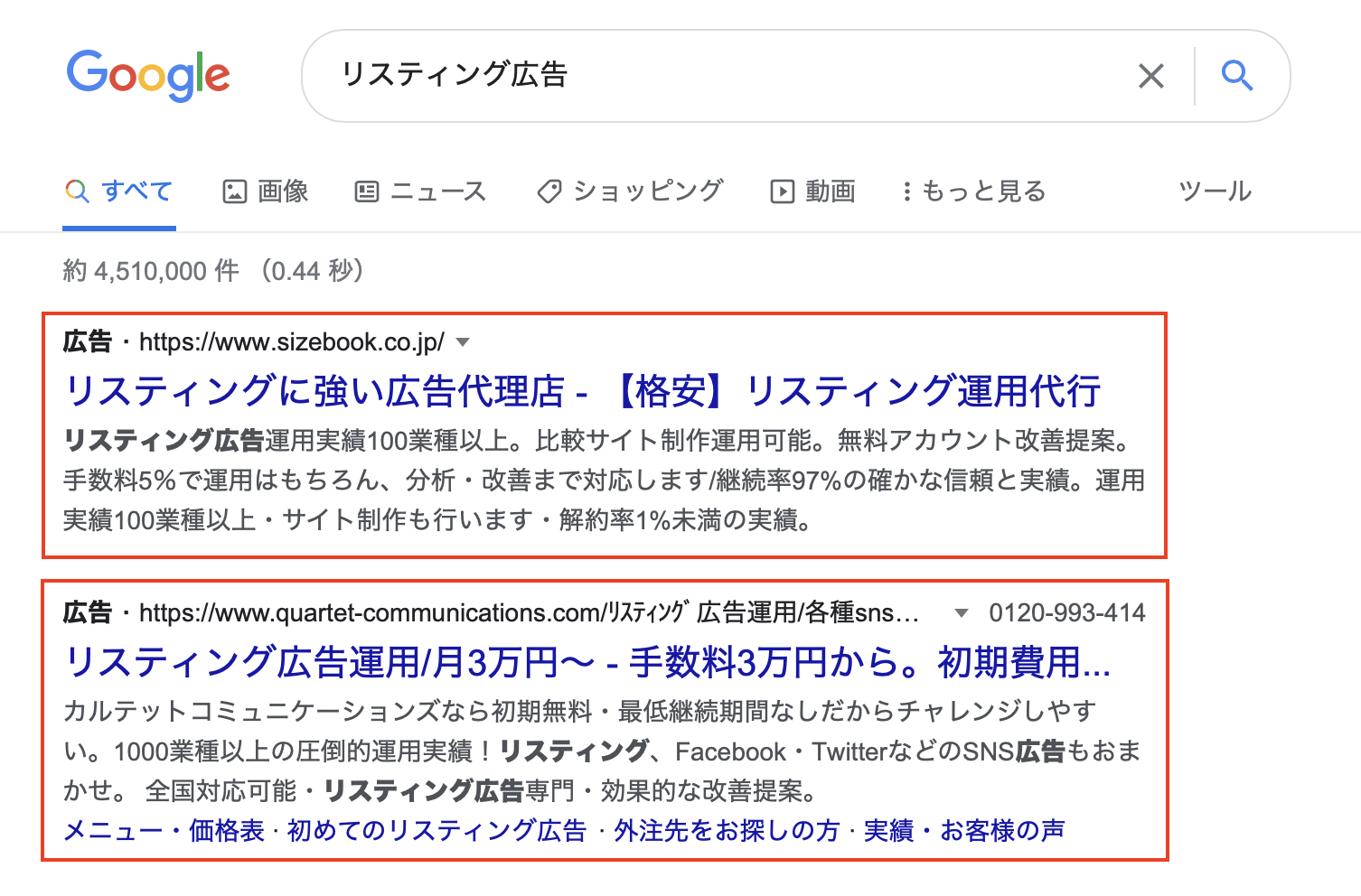Click the 広告 label on the sizebook ad

(x=88, y=342)
